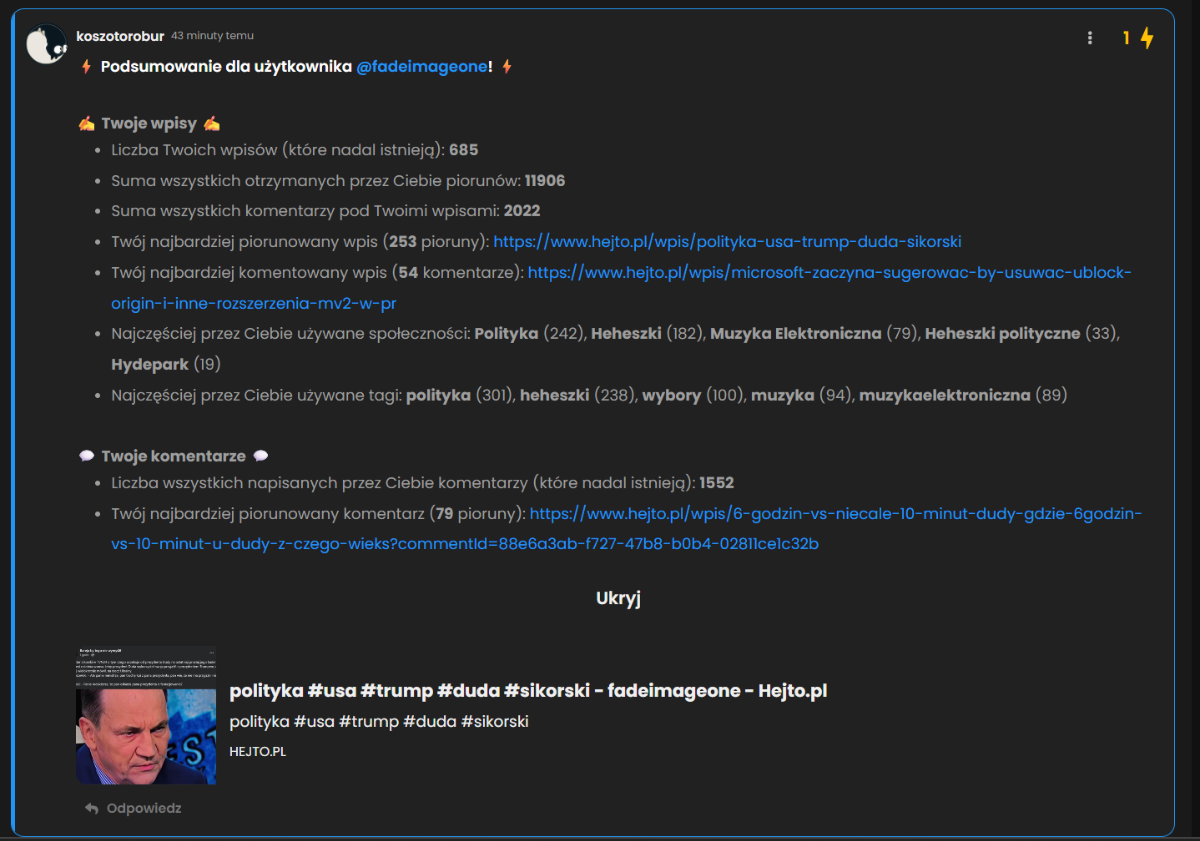The width and height of the screenshot is (1200, 841).
Task: Click the lightning vote count number
Action: 1126,38
